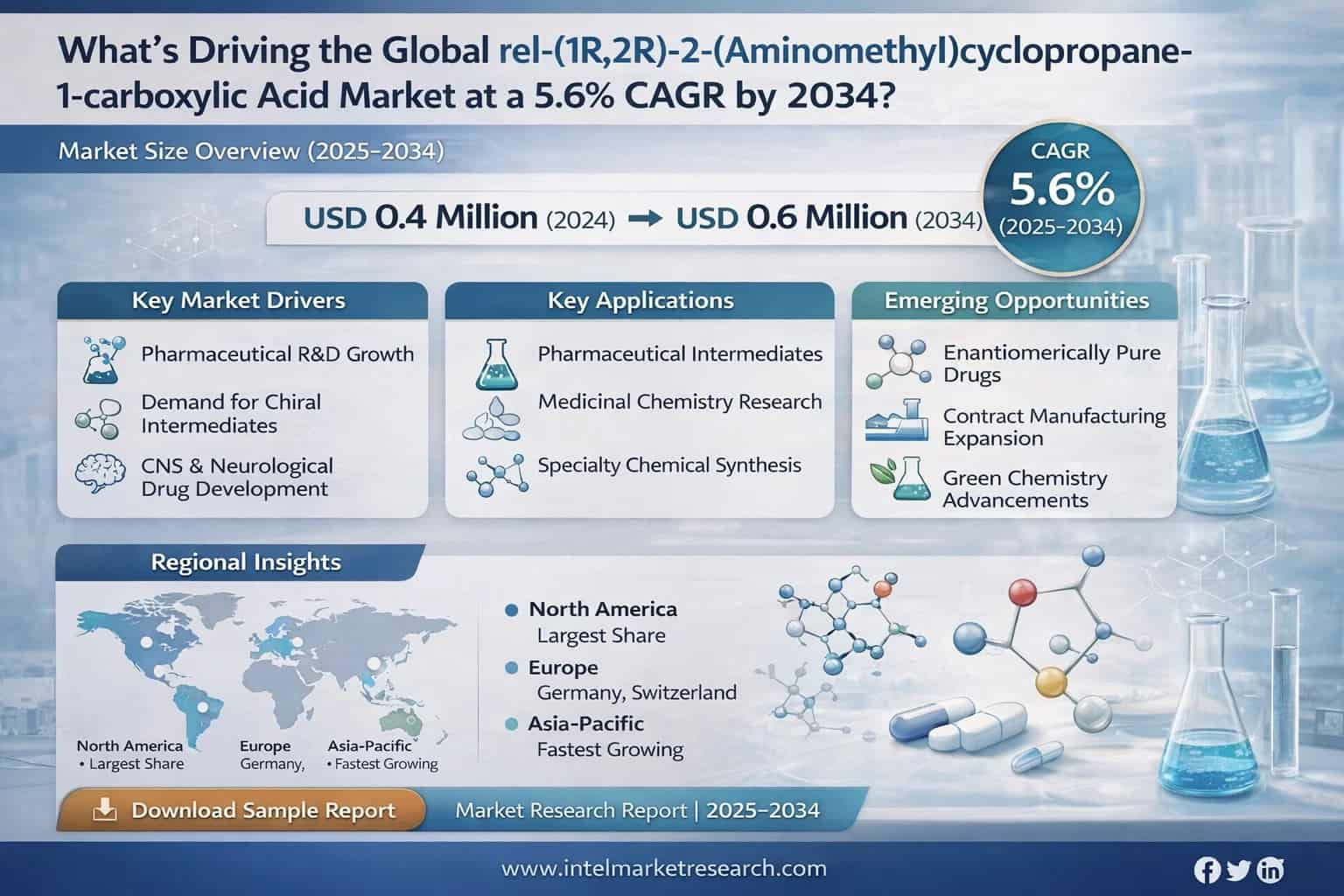Click the Asia-Pacific bullet dot in legend
Viewport: 1344px width, 896px height.
(x=512, y=724)
